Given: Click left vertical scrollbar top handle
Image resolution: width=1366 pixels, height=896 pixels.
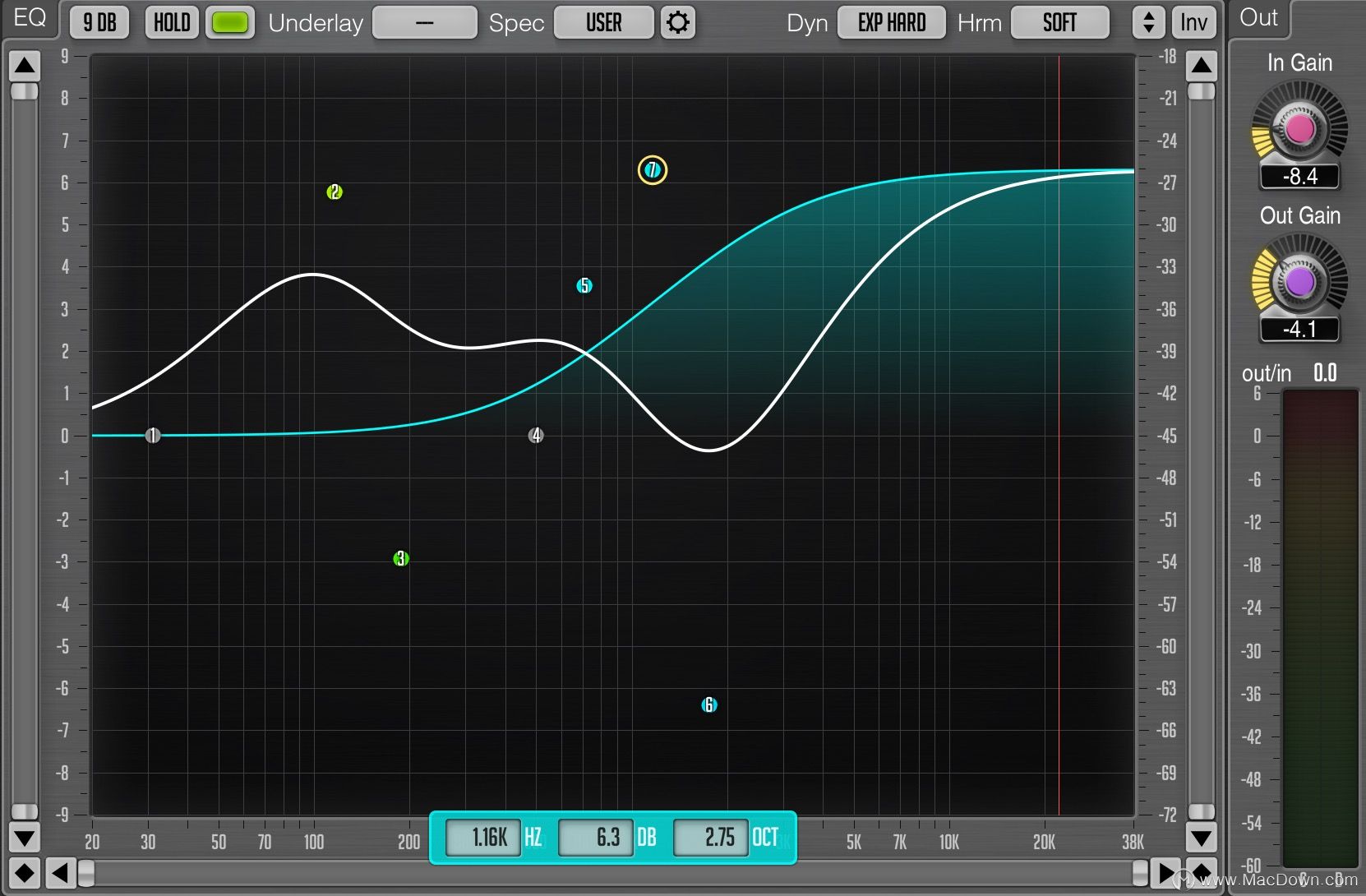Looking at the screenshot, I should (25, 91).
